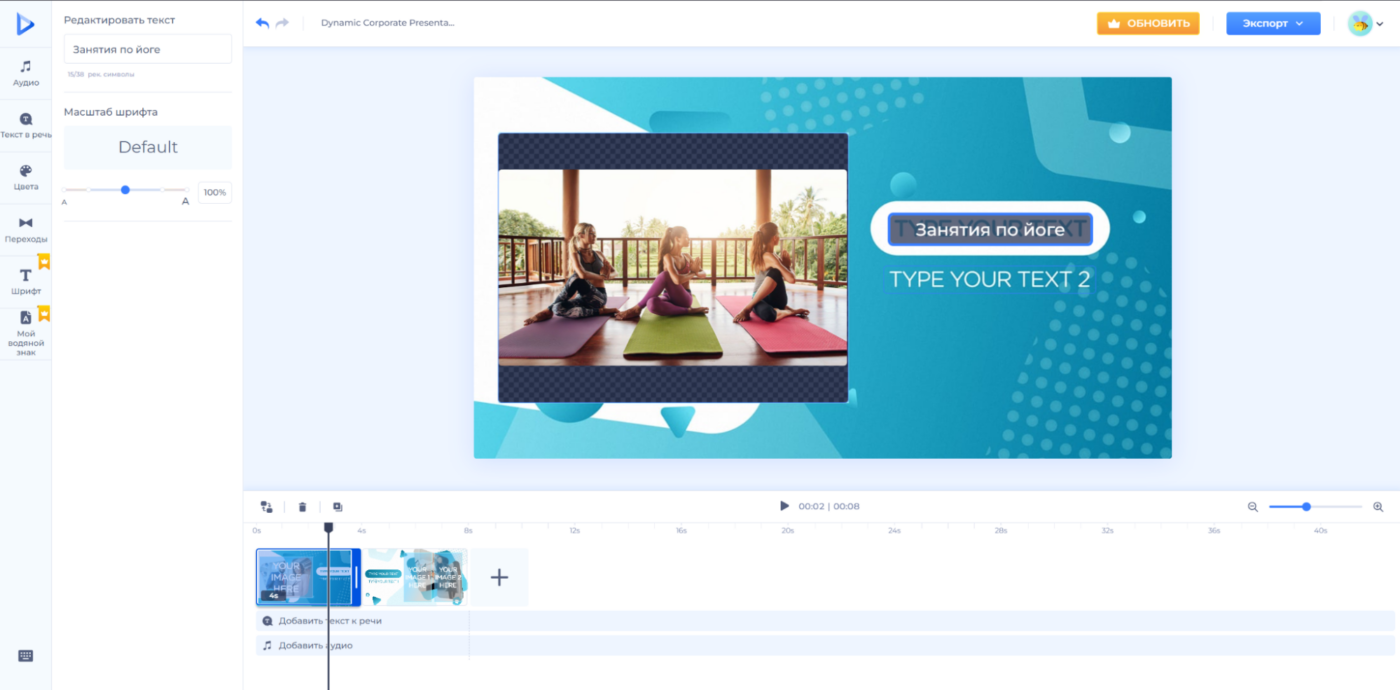Click the text field containing Занятия по йоге
Viewport: 1400px width, 690px height.
(148, 49)
